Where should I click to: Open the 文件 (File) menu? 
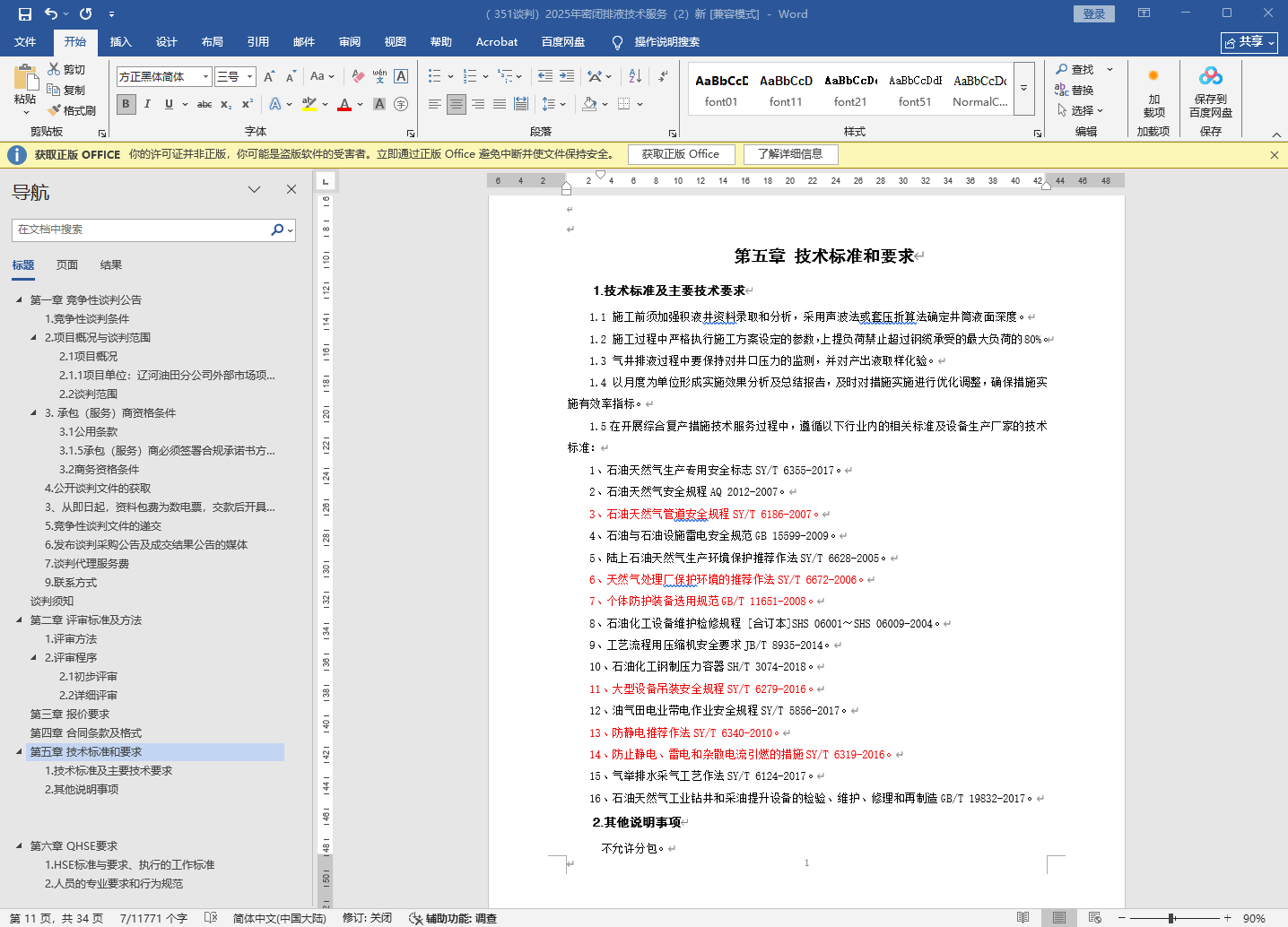pos(25,42)
